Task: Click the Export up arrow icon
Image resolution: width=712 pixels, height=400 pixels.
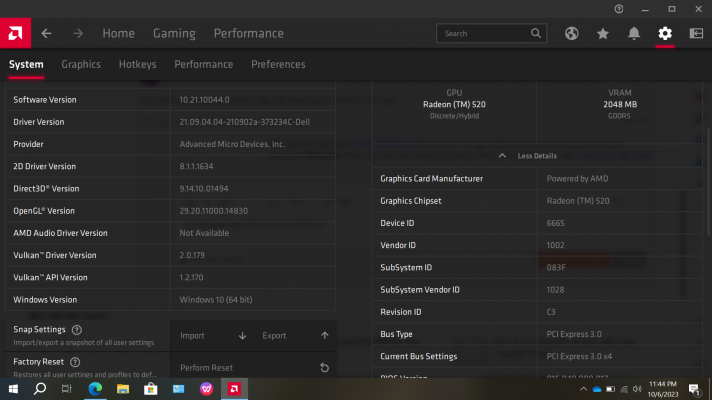Action: [325, 336]
